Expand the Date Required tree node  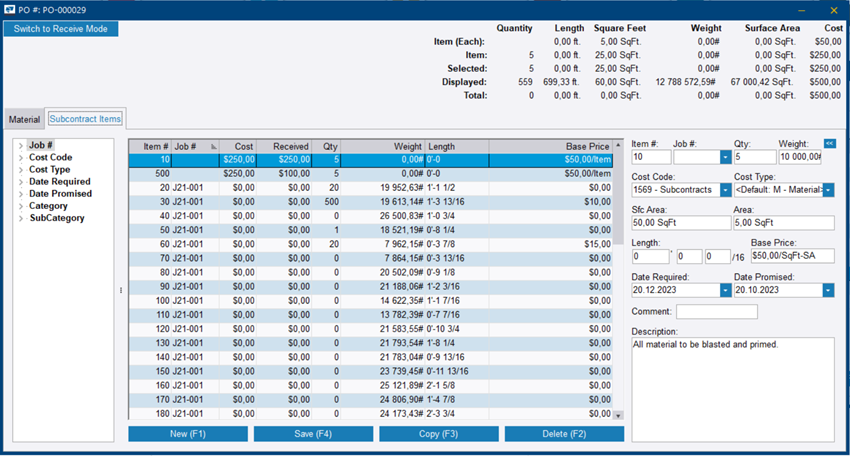(20, 182)
